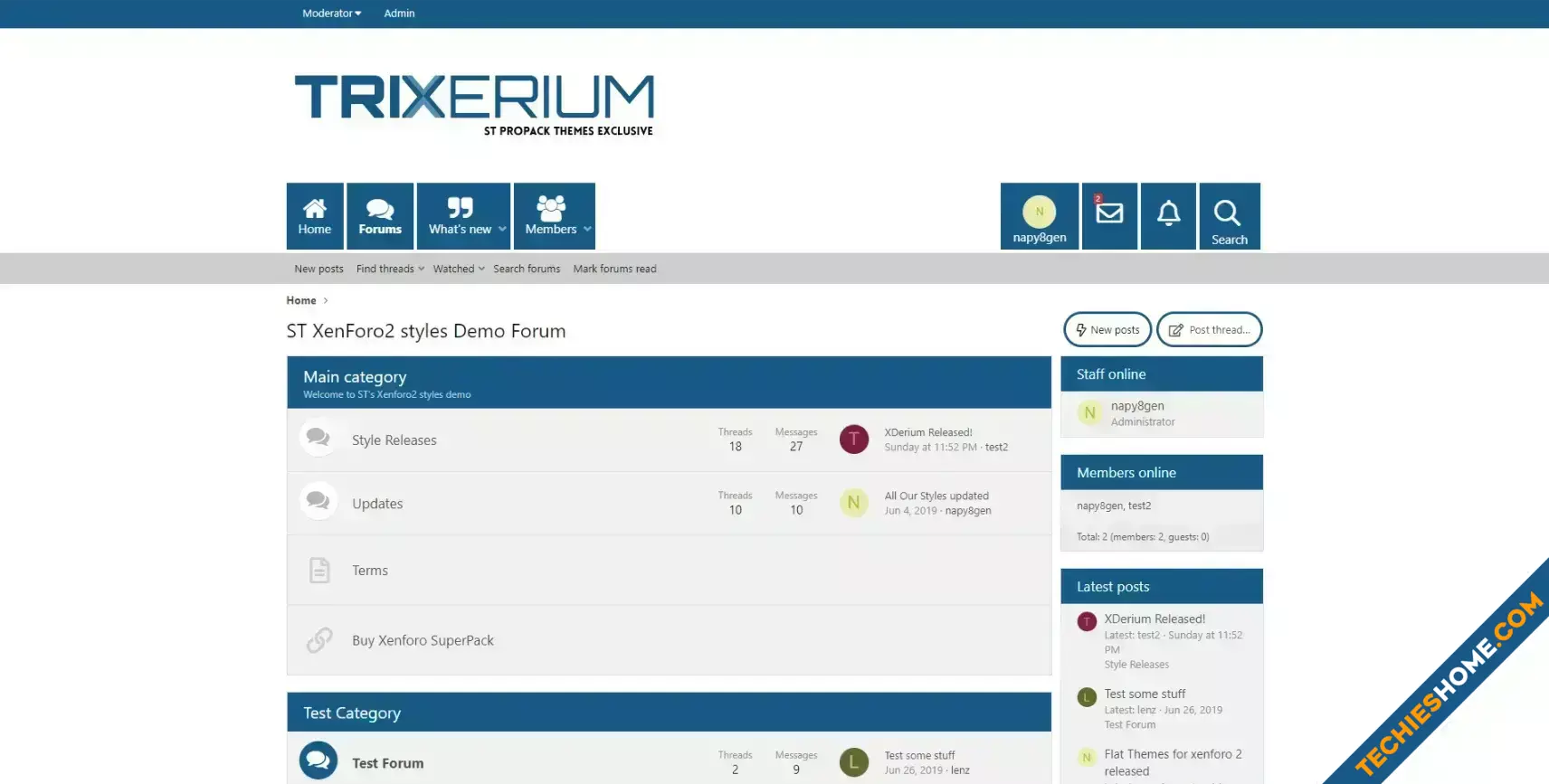Screen dimensions: 1549x784
Task: Open the Test Forum link
Action: [x=388, y=763]
